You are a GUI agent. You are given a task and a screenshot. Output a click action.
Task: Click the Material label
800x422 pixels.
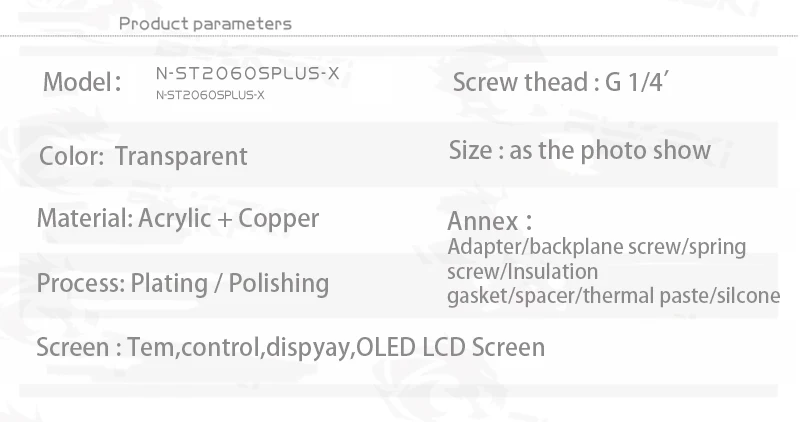tap(80, 218)
